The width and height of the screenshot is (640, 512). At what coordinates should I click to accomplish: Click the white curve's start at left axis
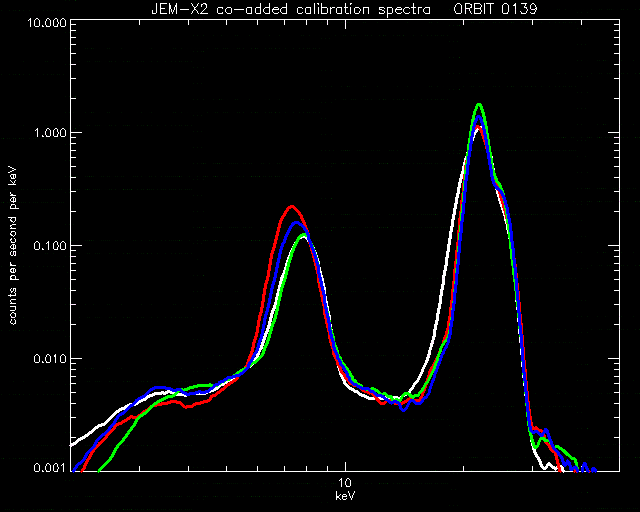(x=73, y=444)
